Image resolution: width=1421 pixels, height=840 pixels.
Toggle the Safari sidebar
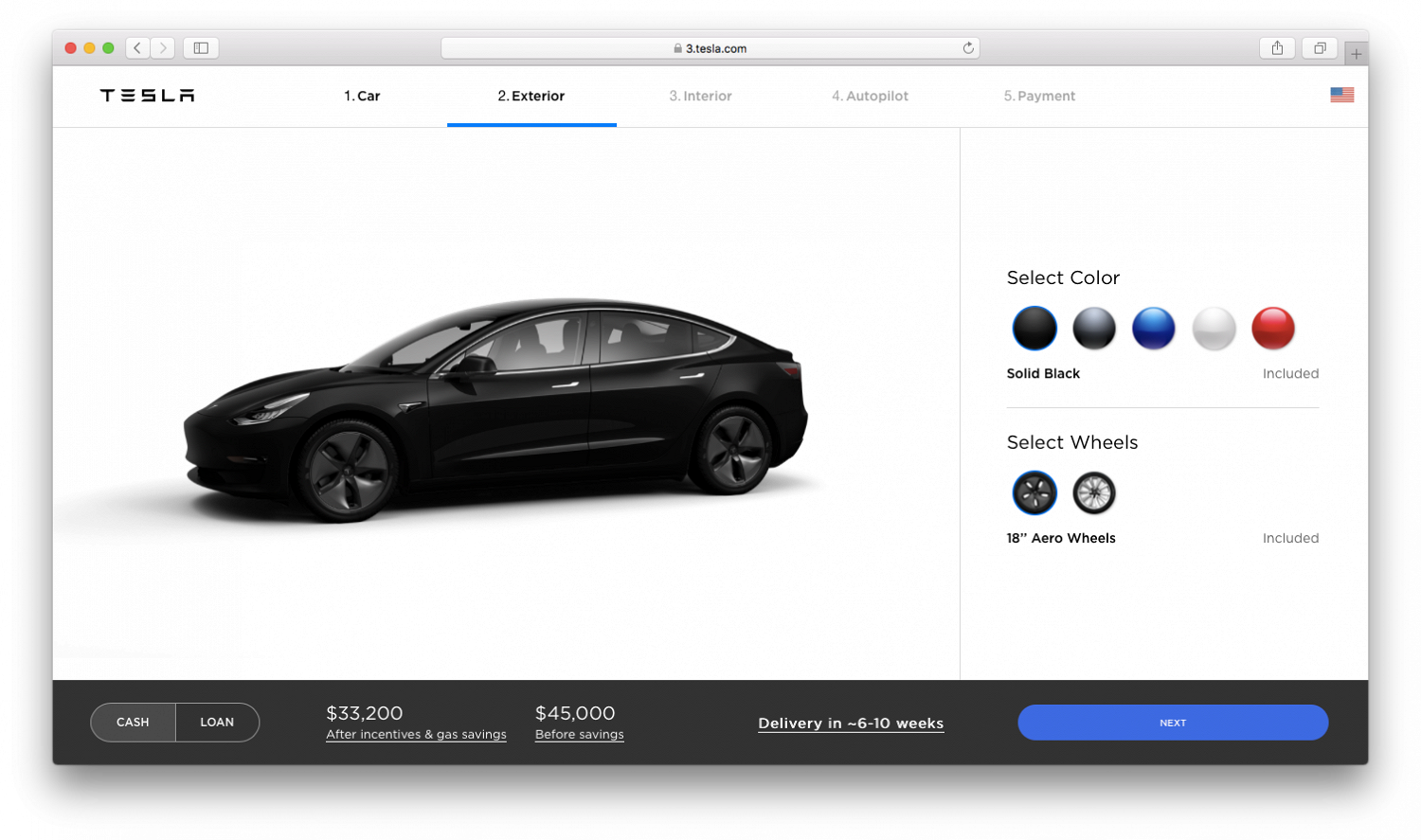[x=201, y=48]
